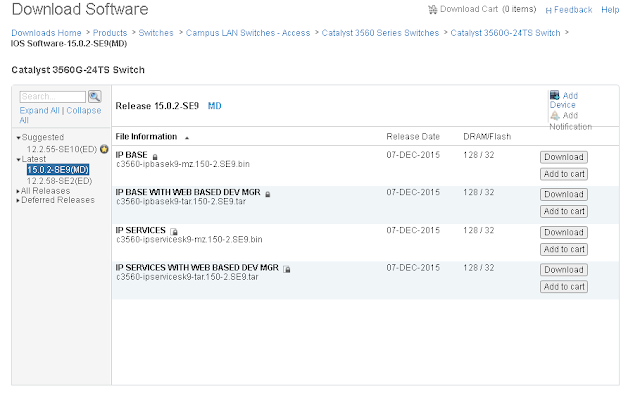Open the MD release type link
The image size is (640, 408).
coord(215,106)
